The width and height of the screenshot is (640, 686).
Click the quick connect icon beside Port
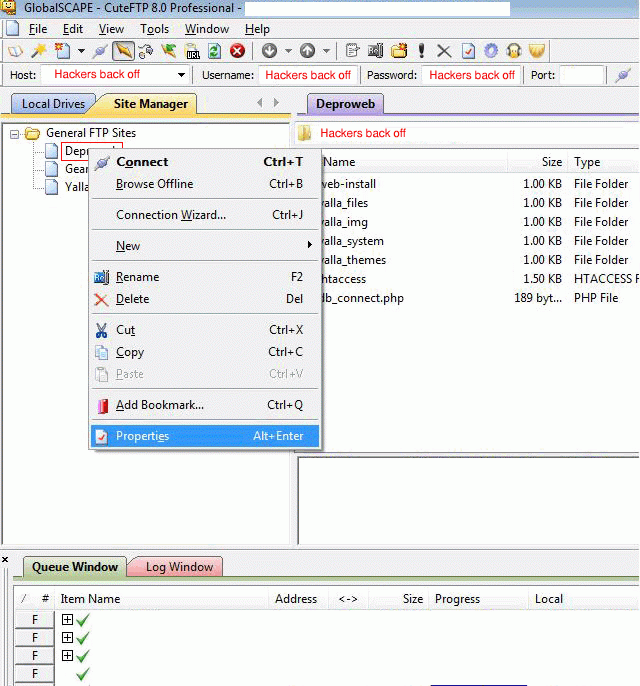tap(622, 75)
